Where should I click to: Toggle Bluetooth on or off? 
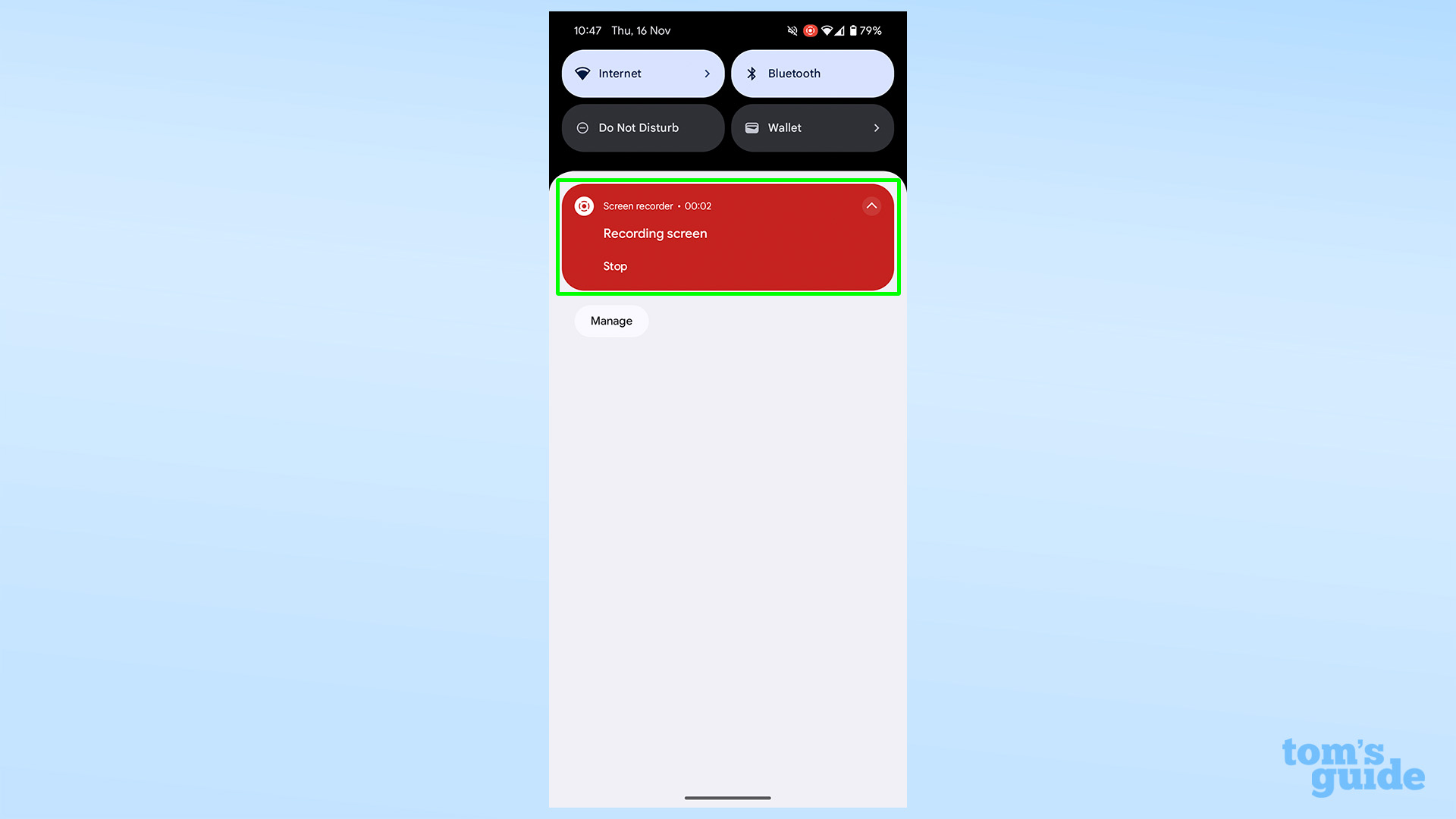pos(812,73)
